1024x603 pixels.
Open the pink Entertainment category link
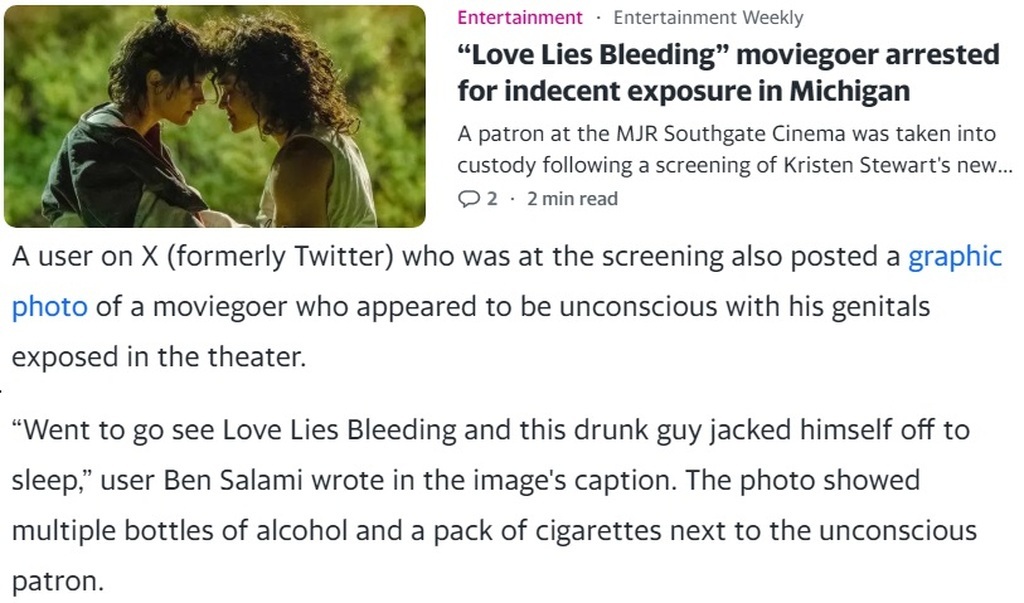(x=520, y=18)
